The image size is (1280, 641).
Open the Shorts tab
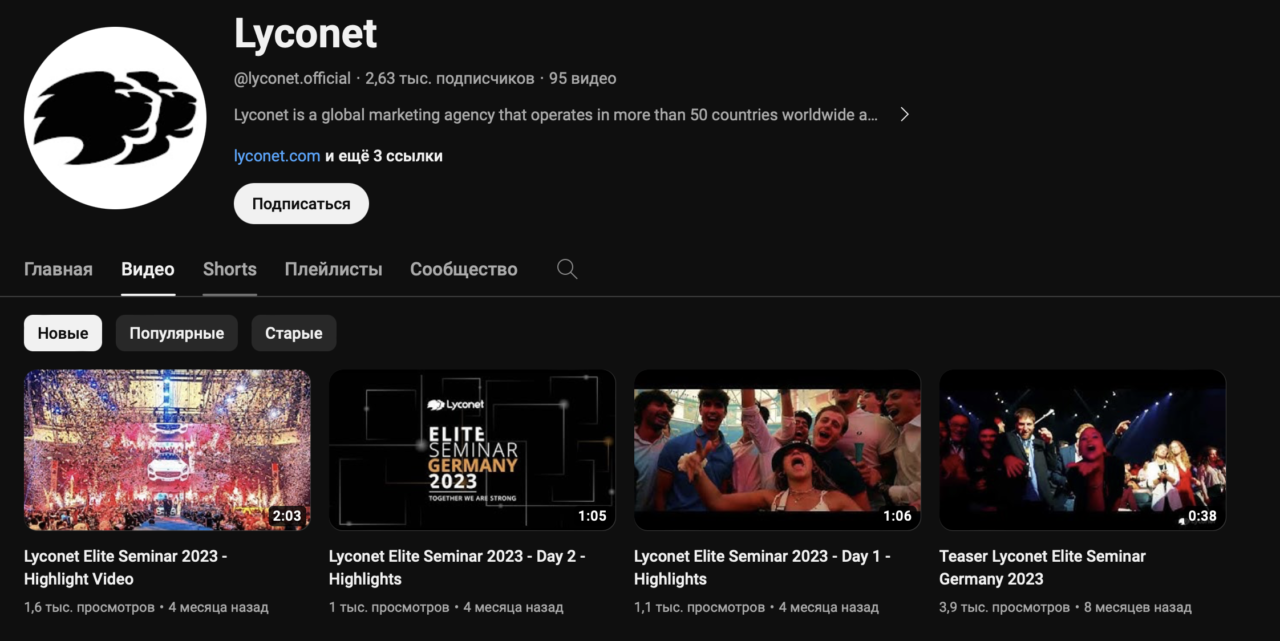point(230,269)
